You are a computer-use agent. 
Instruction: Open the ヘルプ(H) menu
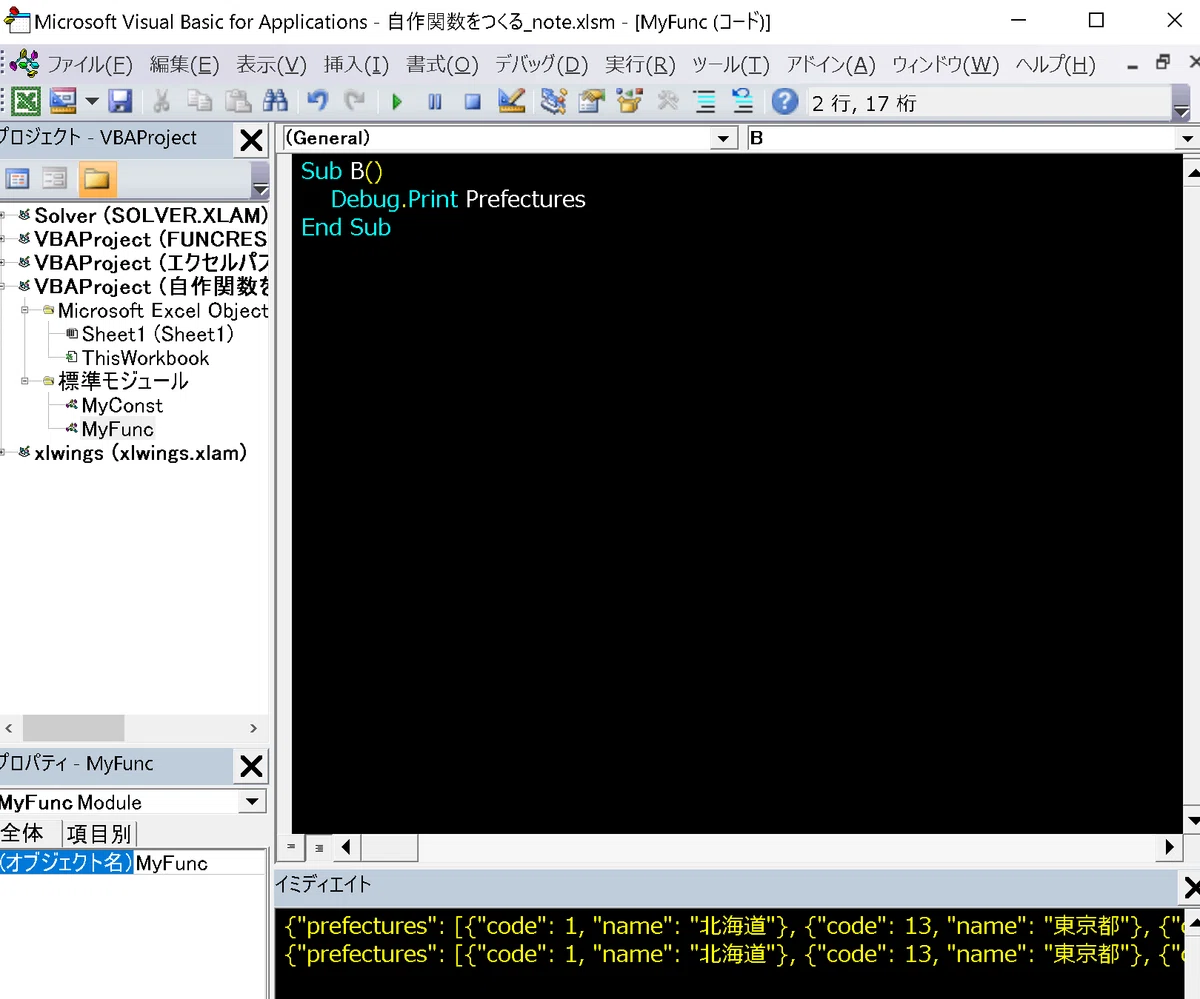tap(1055, 65)
